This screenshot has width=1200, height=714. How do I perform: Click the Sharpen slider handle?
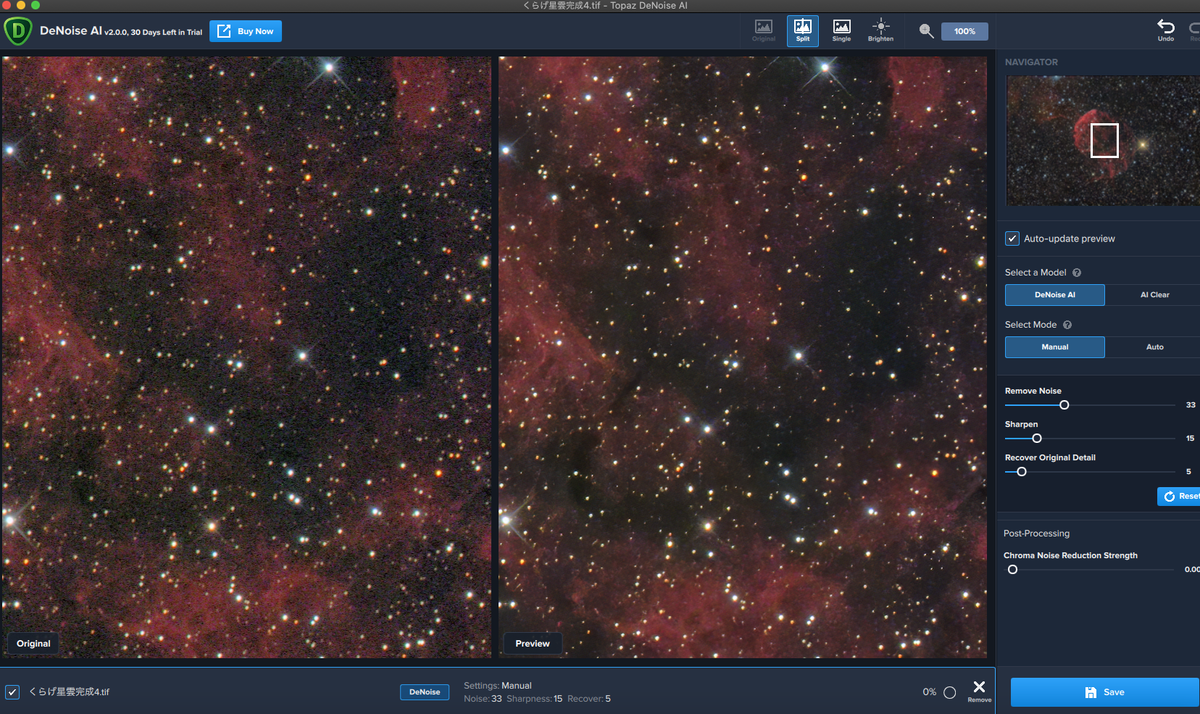(1037, 438)
